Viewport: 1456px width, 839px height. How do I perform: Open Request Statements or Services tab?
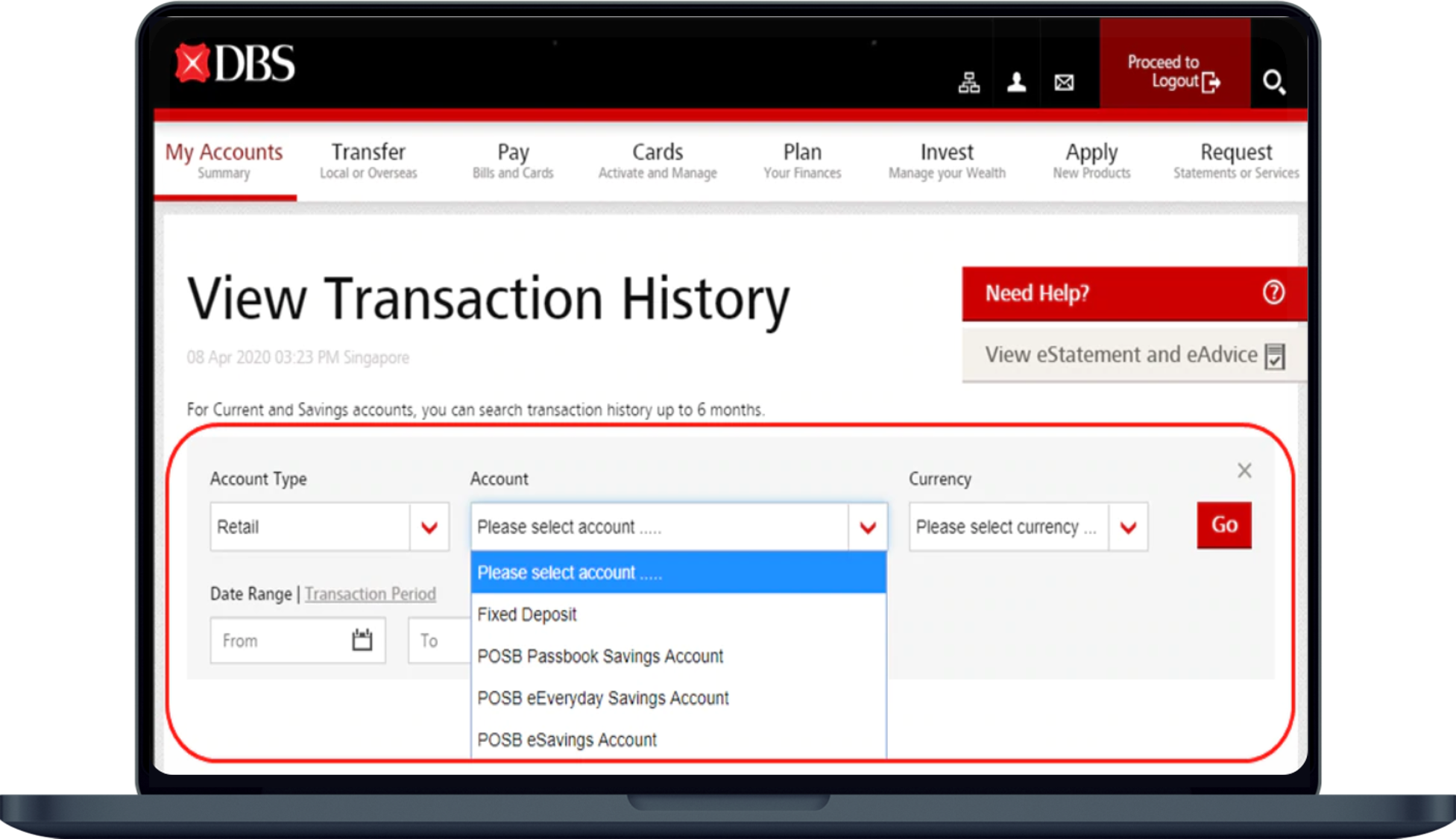pos(1236,161)
